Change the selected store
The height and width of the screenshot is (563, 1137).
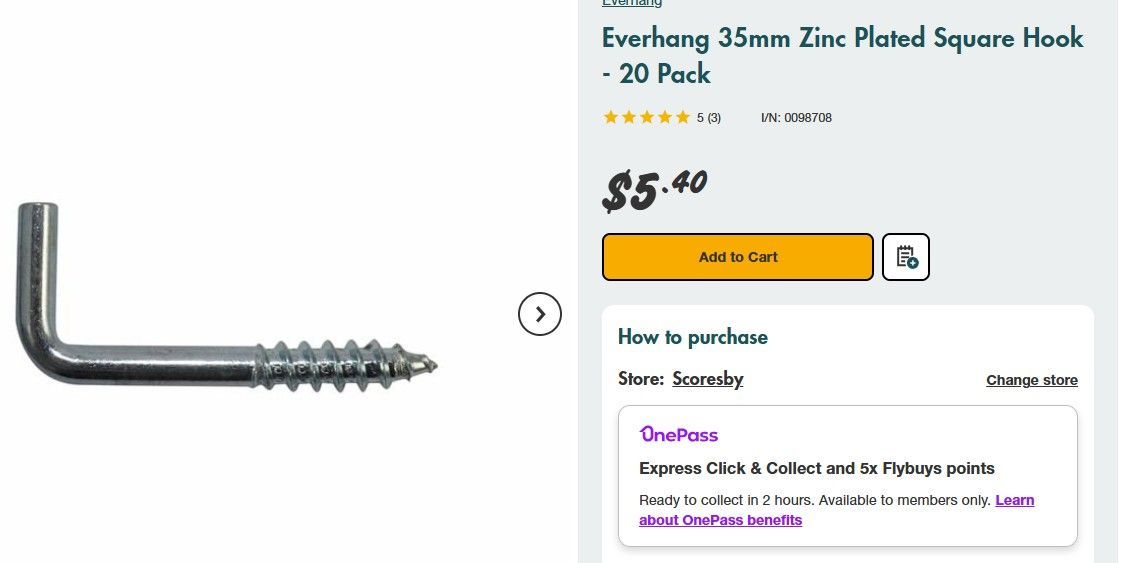coord(1031,380)
